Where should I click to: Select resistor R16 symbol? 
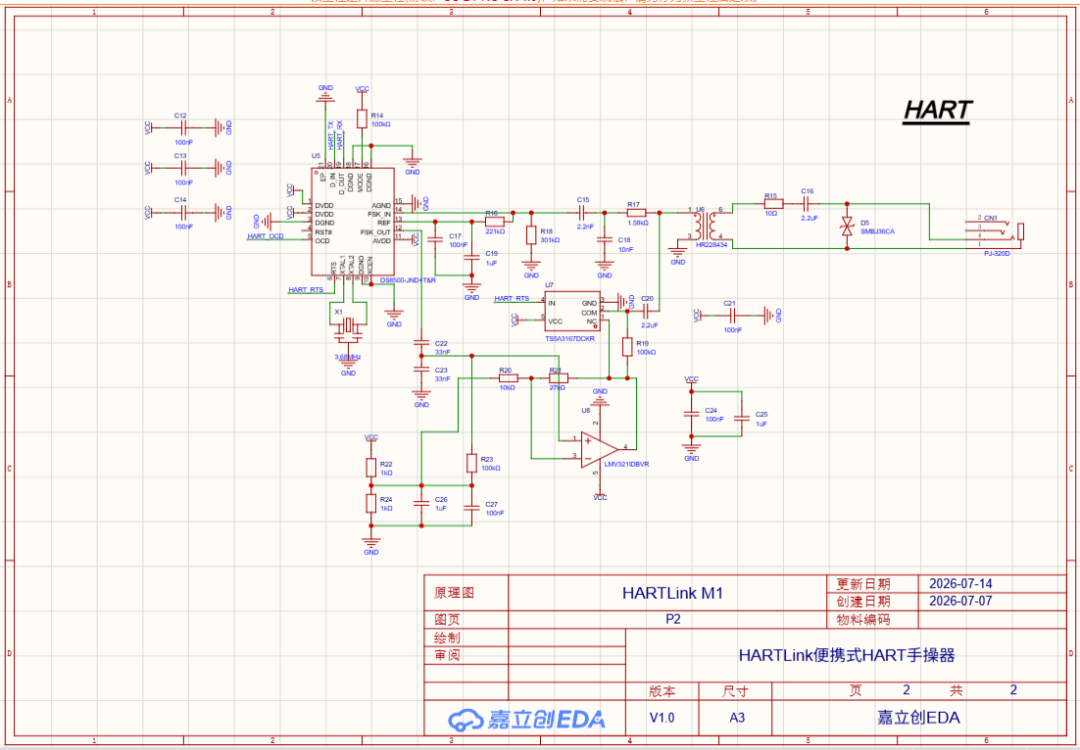click(495, 221)
